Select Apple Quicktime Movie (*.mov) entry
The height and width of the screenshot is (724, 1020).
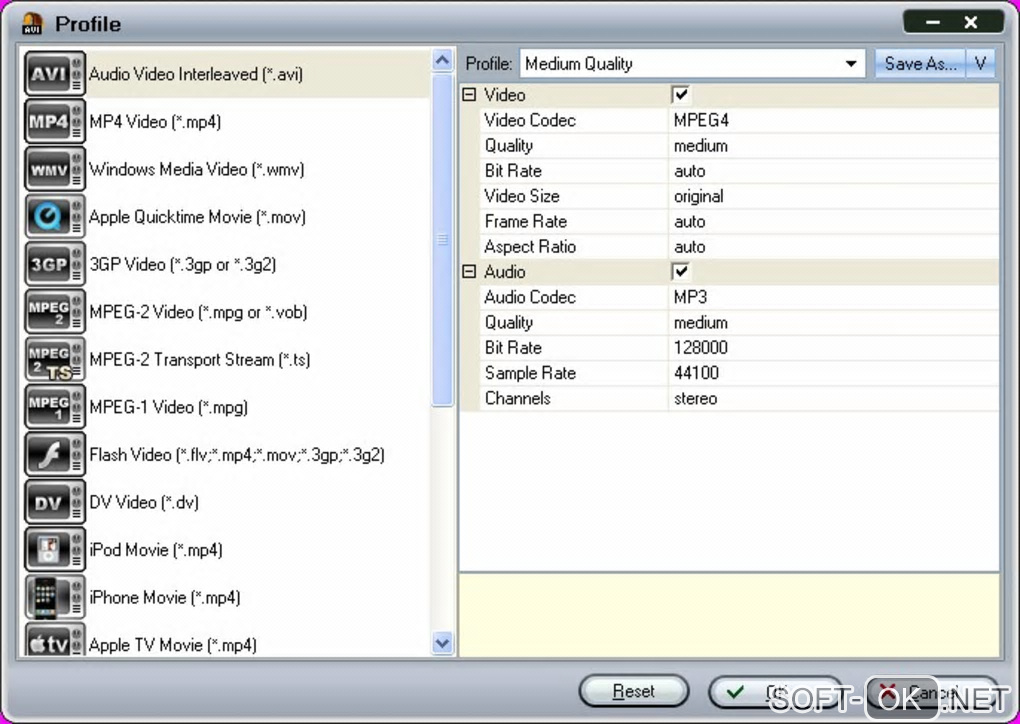click(226, 217)
